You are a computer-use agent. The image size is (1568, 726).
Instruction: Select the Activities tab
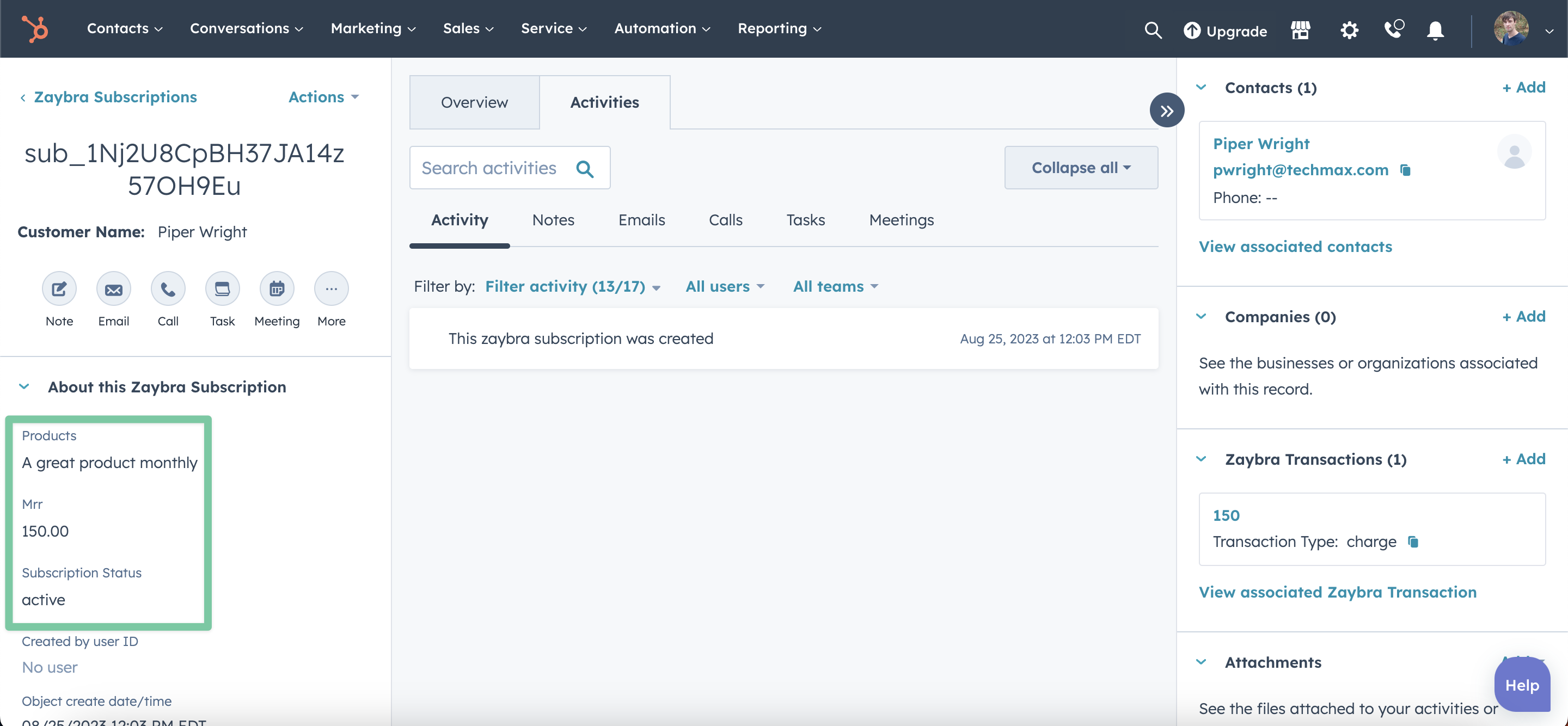click(x=604, y=102)
